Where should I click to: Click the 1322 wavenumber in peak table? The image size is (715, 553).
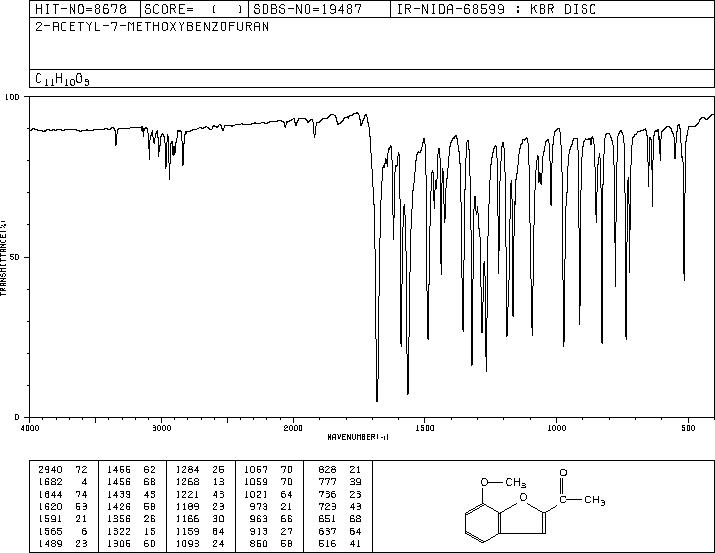[119, 532]
